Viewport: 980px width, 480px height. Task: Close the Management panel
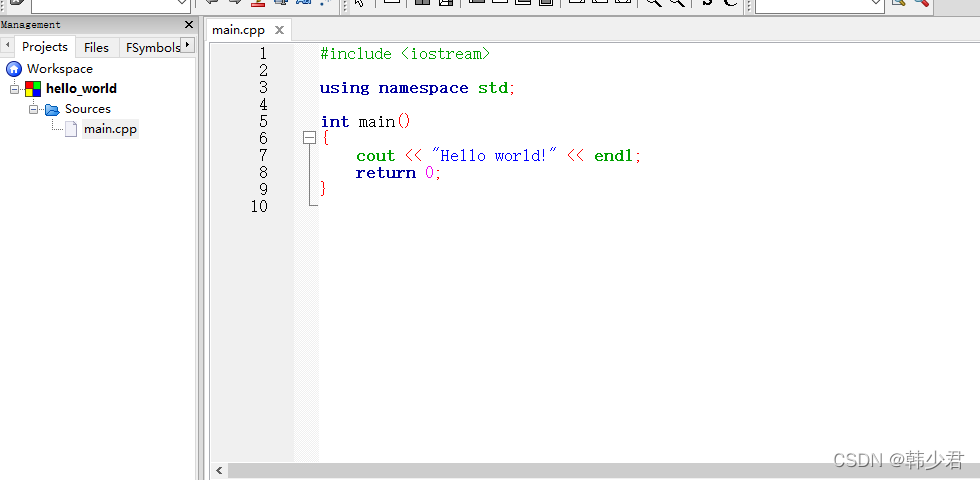point(189,25)
